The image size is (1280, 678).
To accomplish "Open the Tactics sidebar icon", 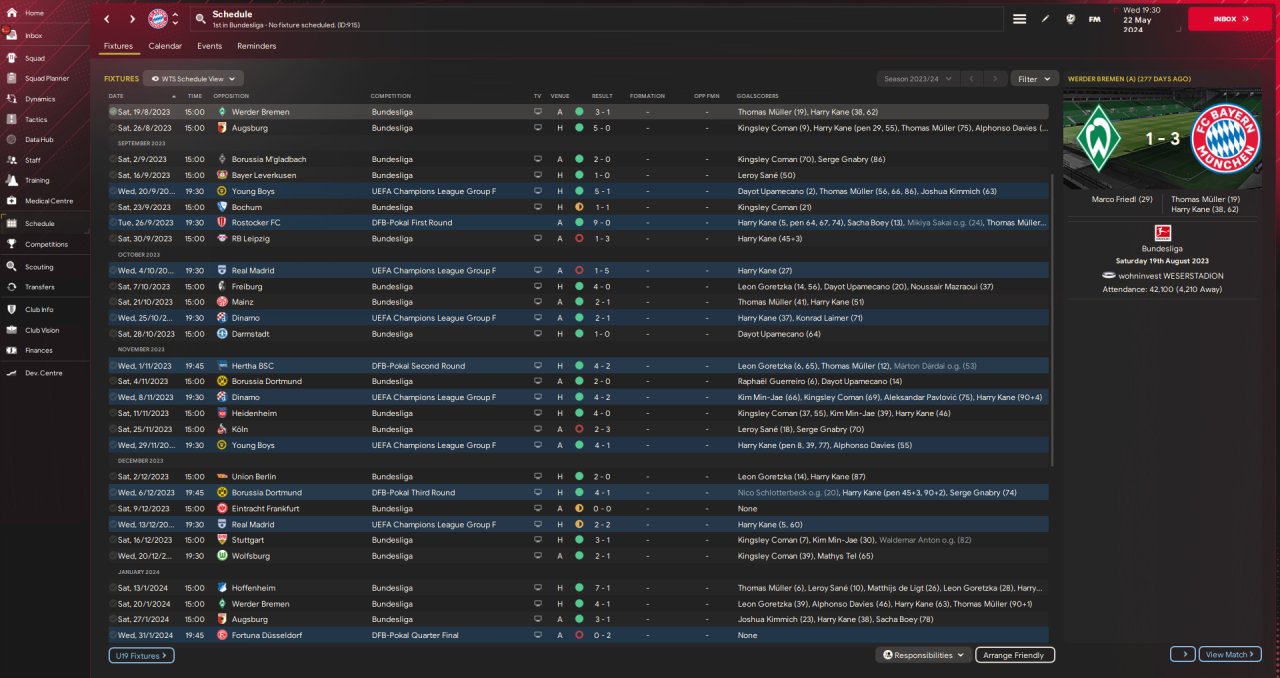I will pos(11,119).
